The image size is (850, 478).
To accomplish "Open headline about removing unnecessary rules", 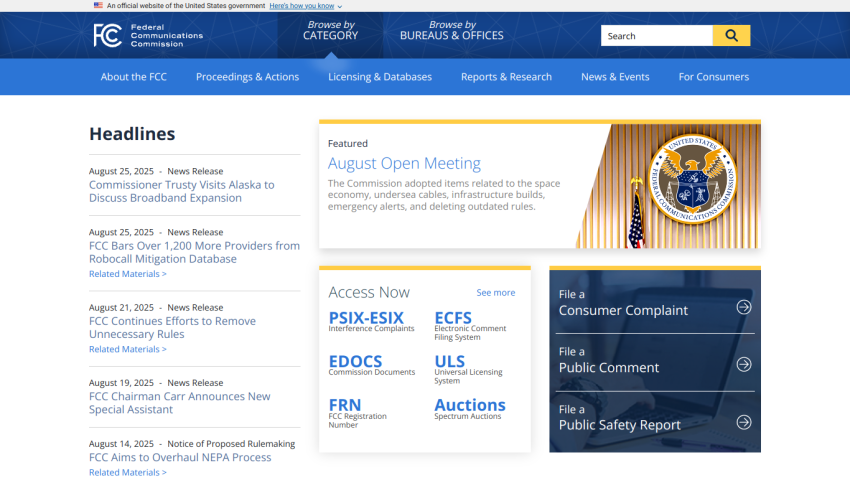I will pos(172,327).
